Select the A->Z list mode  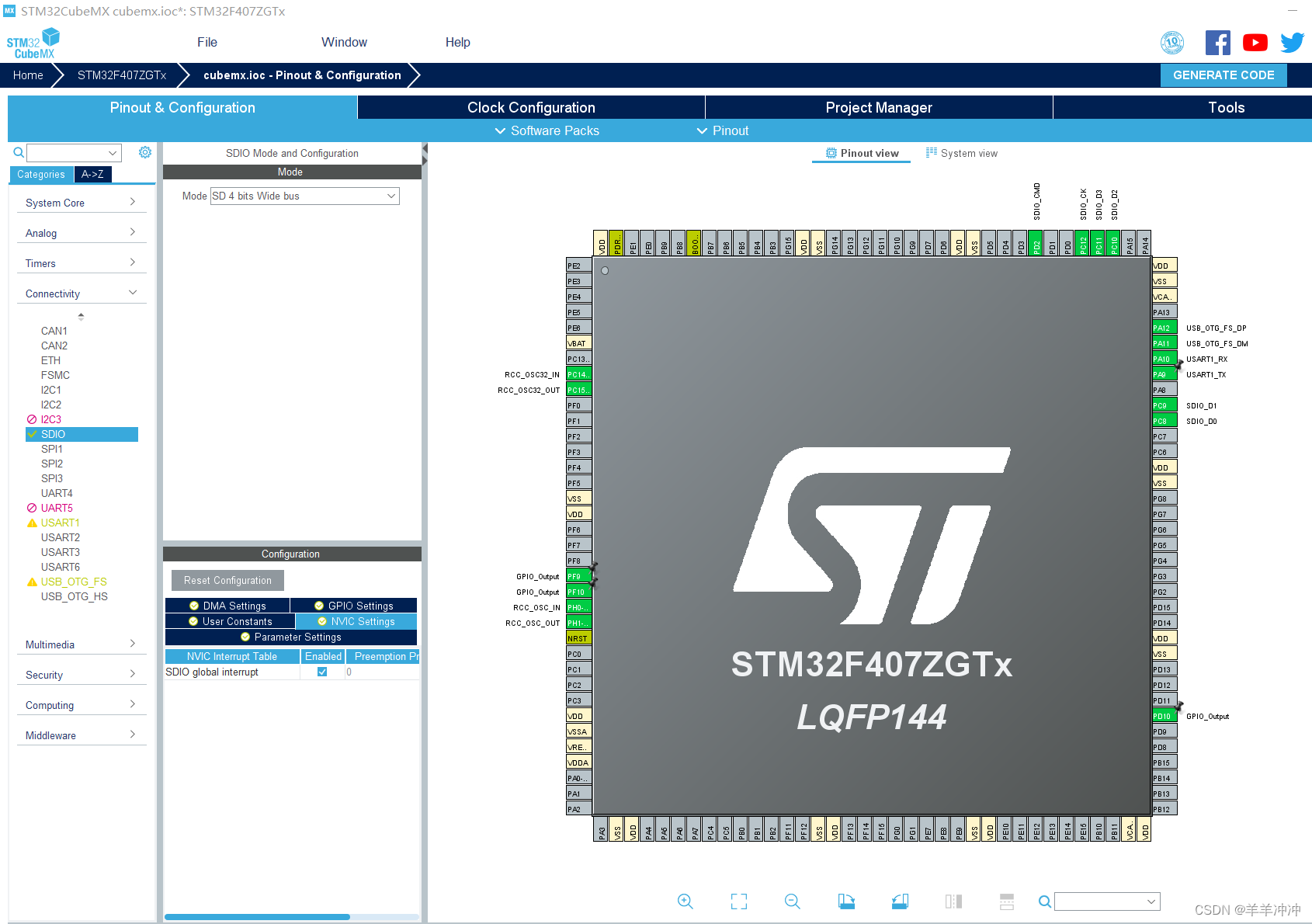coord(93,174)
